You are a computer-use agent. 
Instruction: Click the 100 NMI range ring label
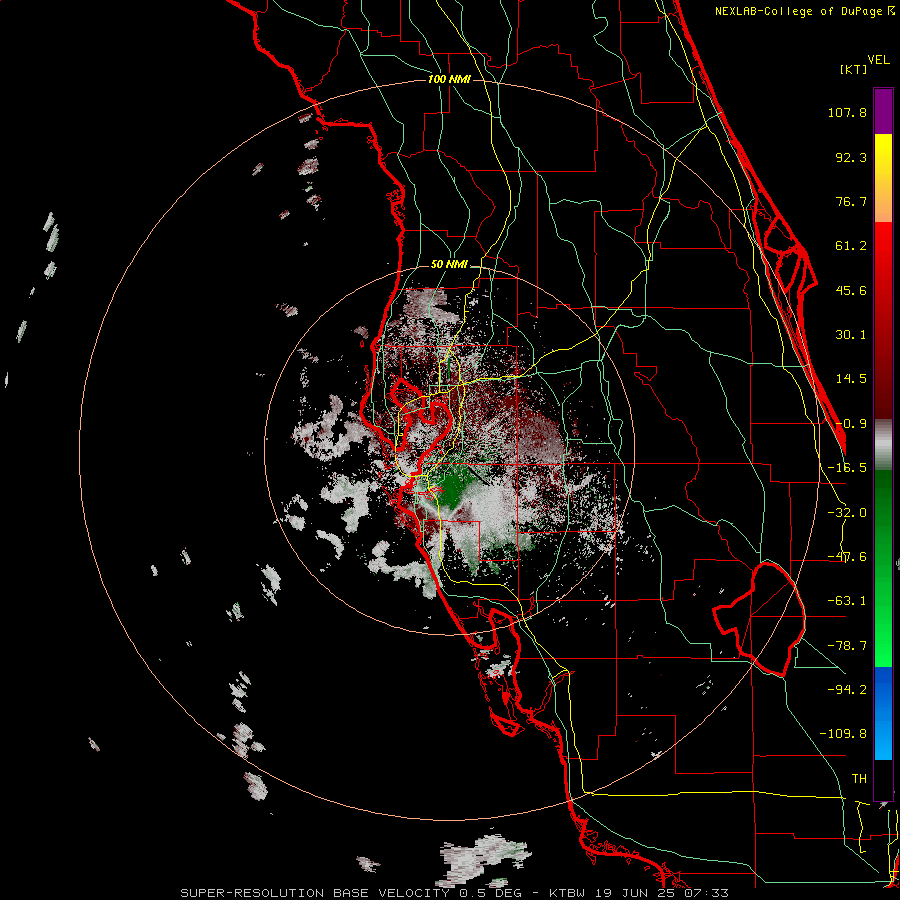(x=449, y=79)
